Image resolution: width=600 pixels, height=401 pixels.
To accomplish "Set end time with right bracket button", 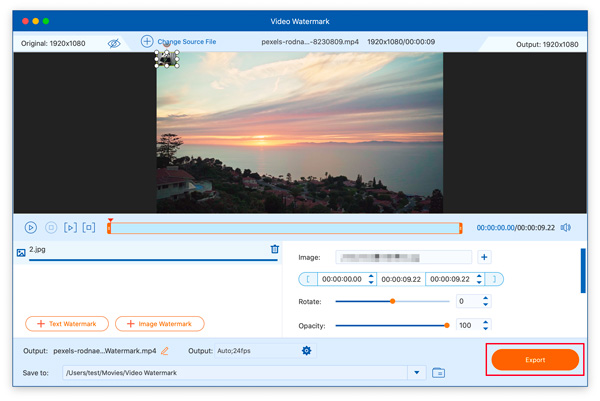I will coord(494,279).
